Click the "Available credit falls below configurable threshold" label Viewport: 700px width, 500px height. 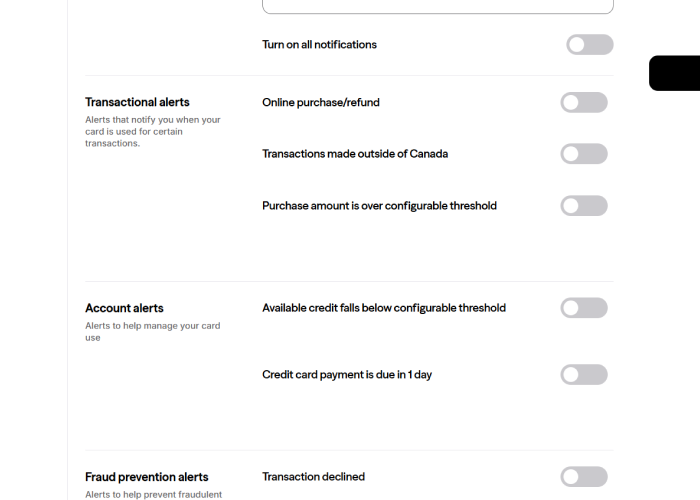383,308
